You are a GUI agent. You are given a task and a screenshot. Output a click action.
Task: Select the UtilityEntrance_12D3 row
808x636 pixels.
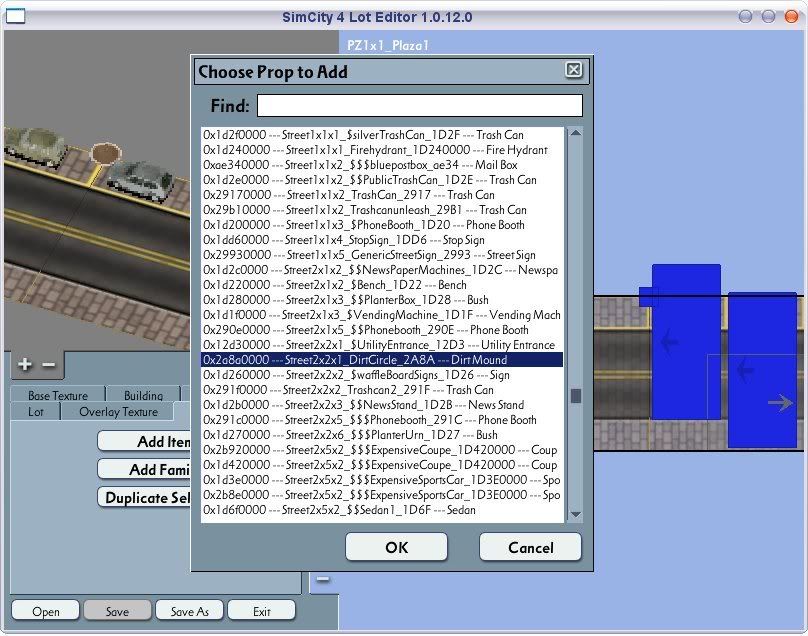(x=382, y=344)
